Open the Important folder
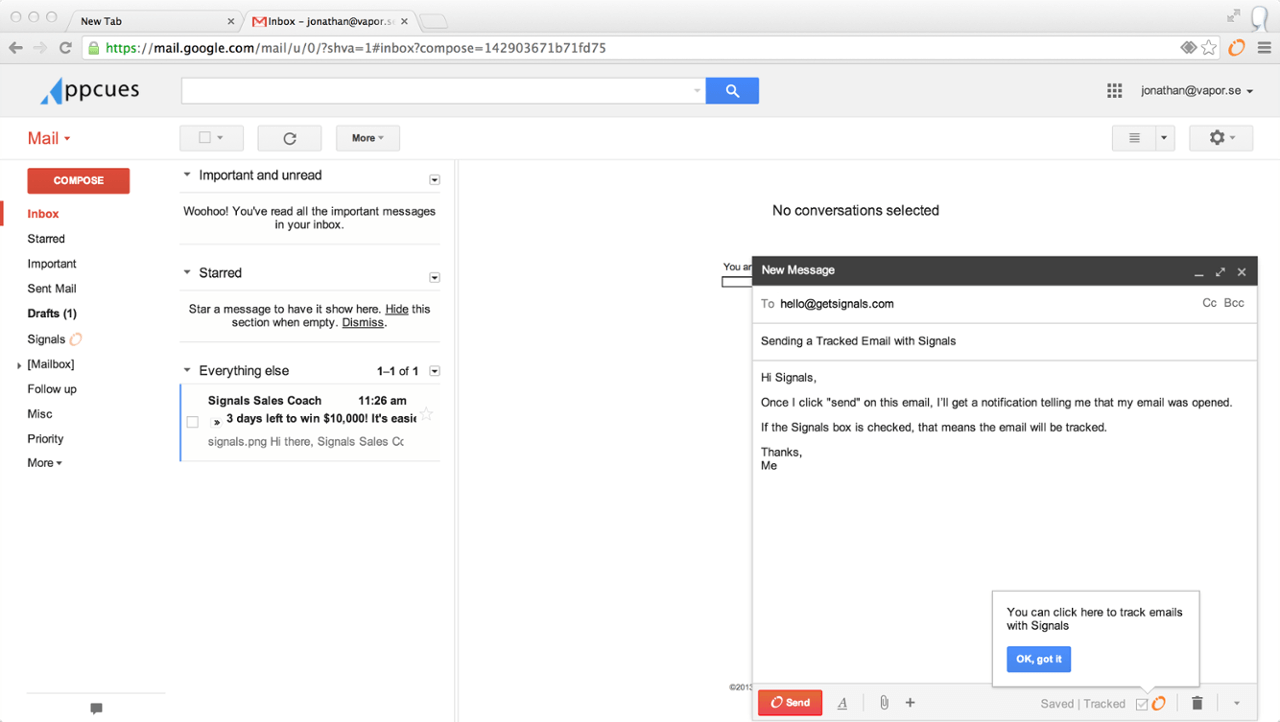The width and height of the screenshot is (1280, 722). click(x=52, y=264)
